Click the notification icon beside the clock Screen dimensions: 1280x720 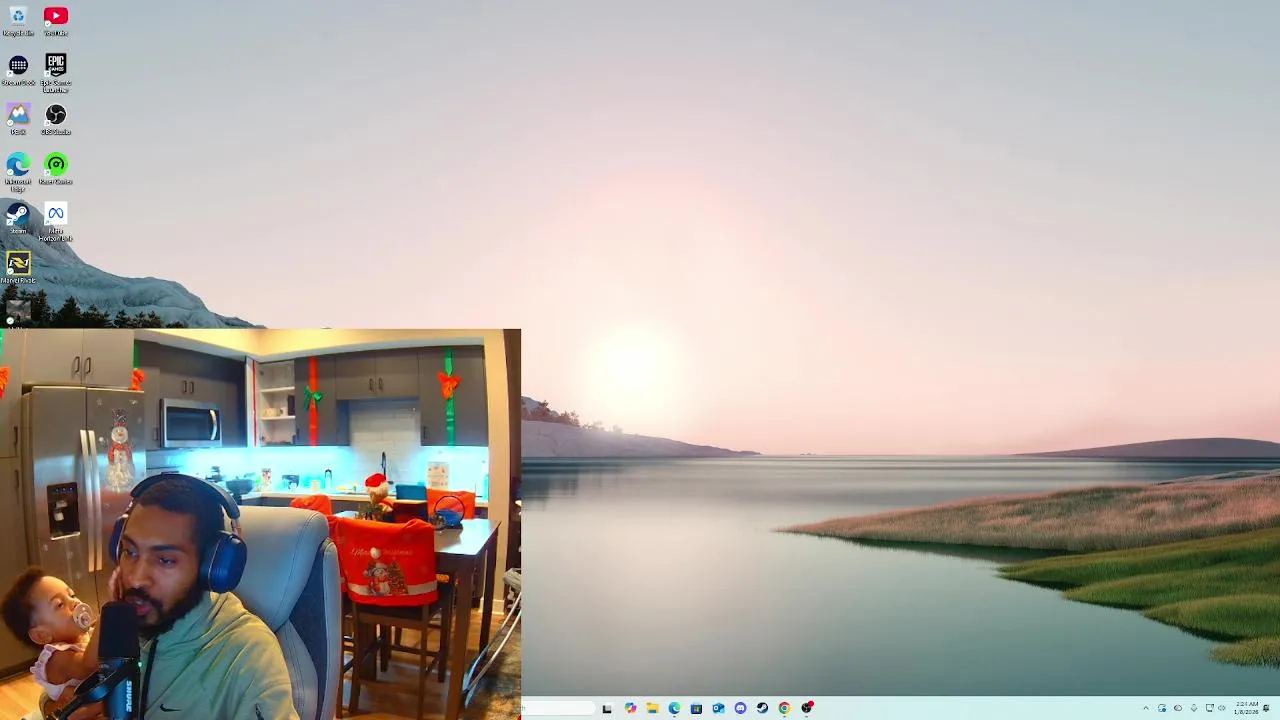click(x=1266, y=708)
